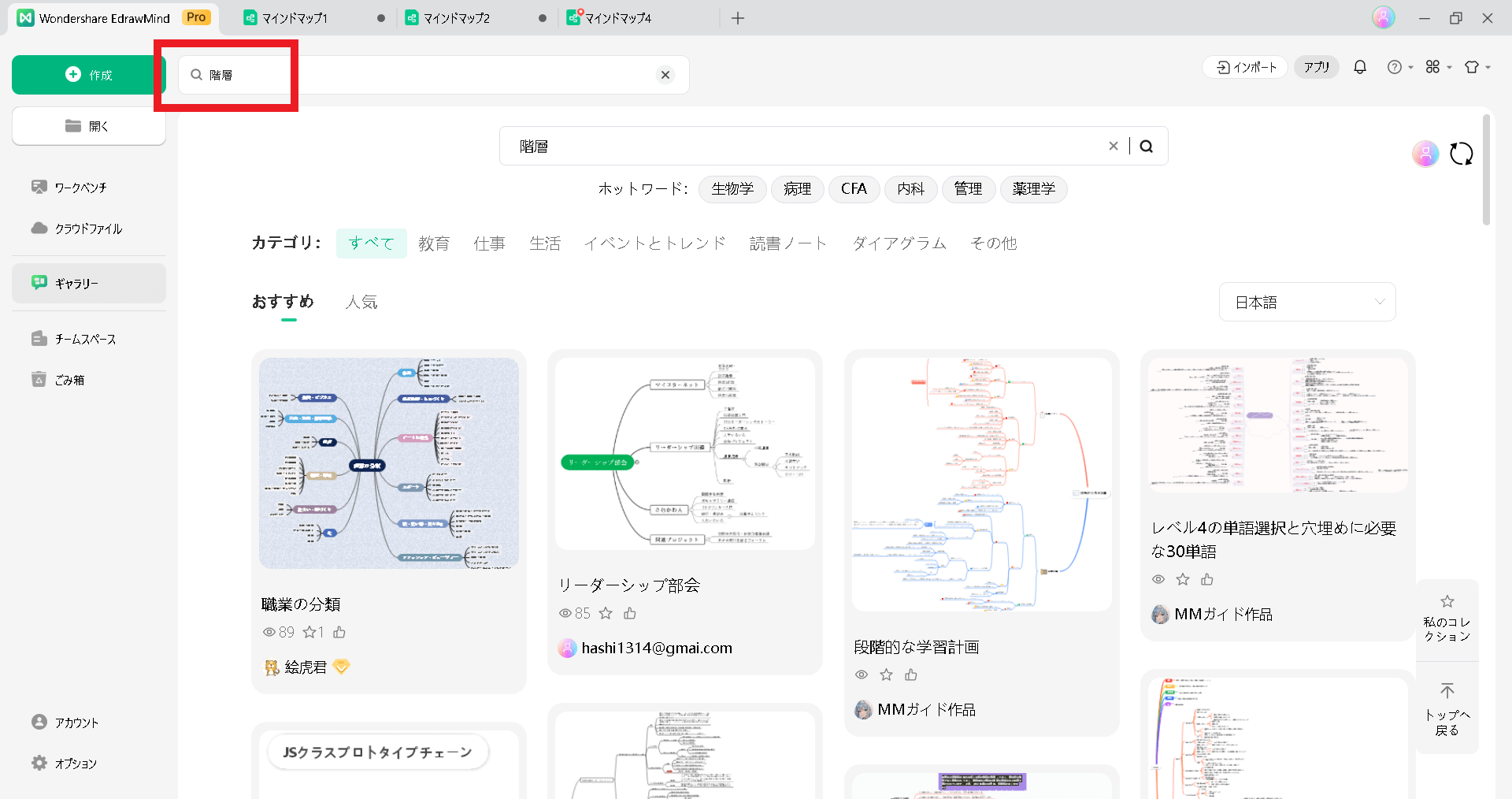This screenshot has width=1512, height=799.
Task: Click the refresh icon near the gallery avatar
Action: (1462, 154)
